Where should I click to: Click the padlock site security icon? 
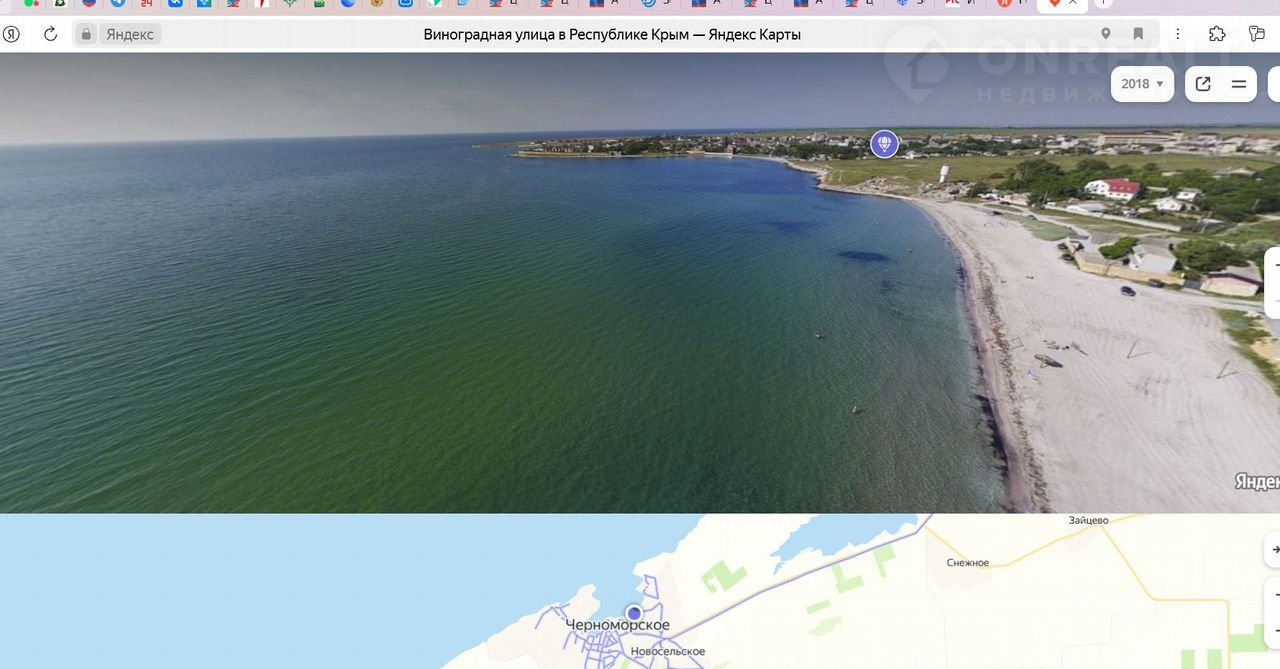(86, 34)
